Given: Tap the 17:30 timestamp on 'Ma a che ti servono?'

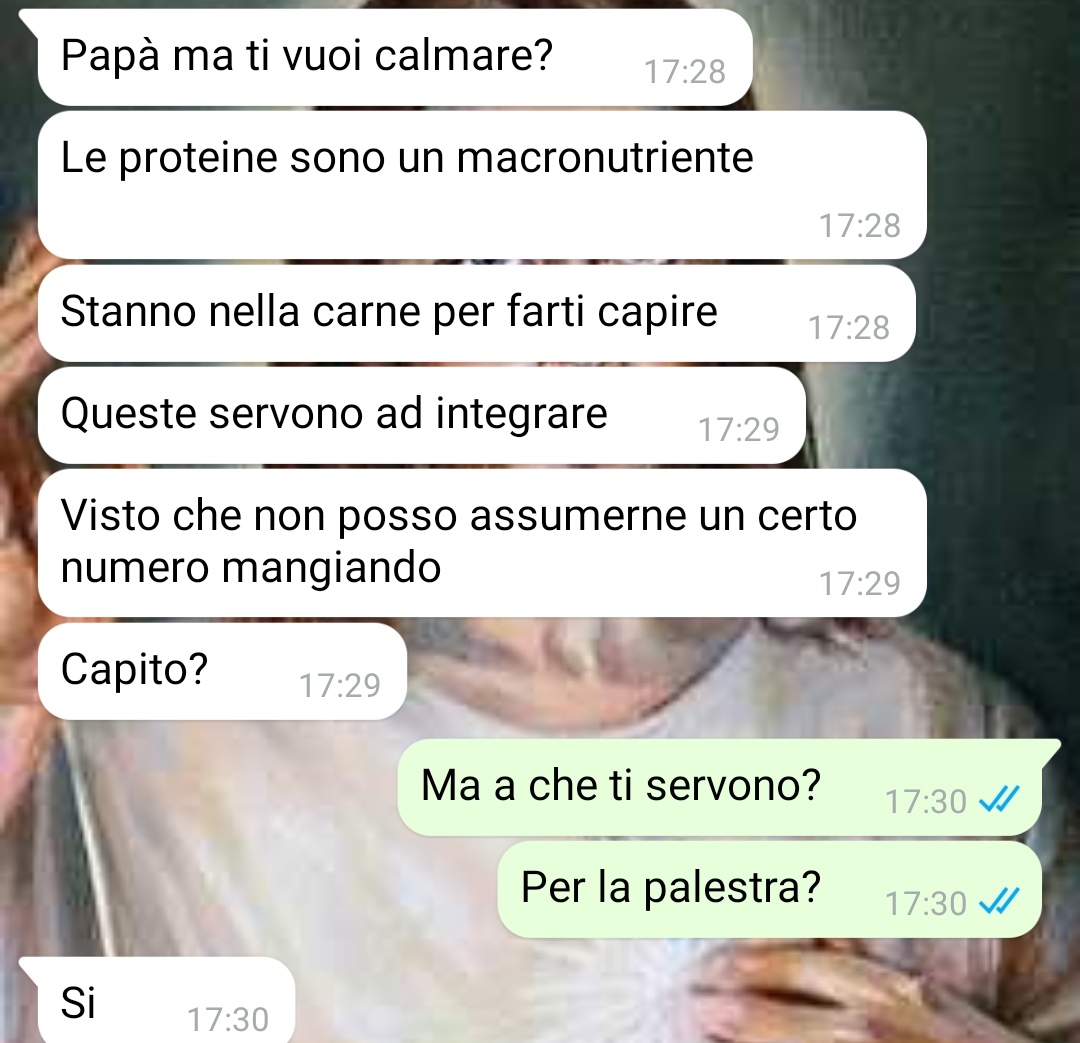Looking at the screenshot, I should (x=926, y=802).
